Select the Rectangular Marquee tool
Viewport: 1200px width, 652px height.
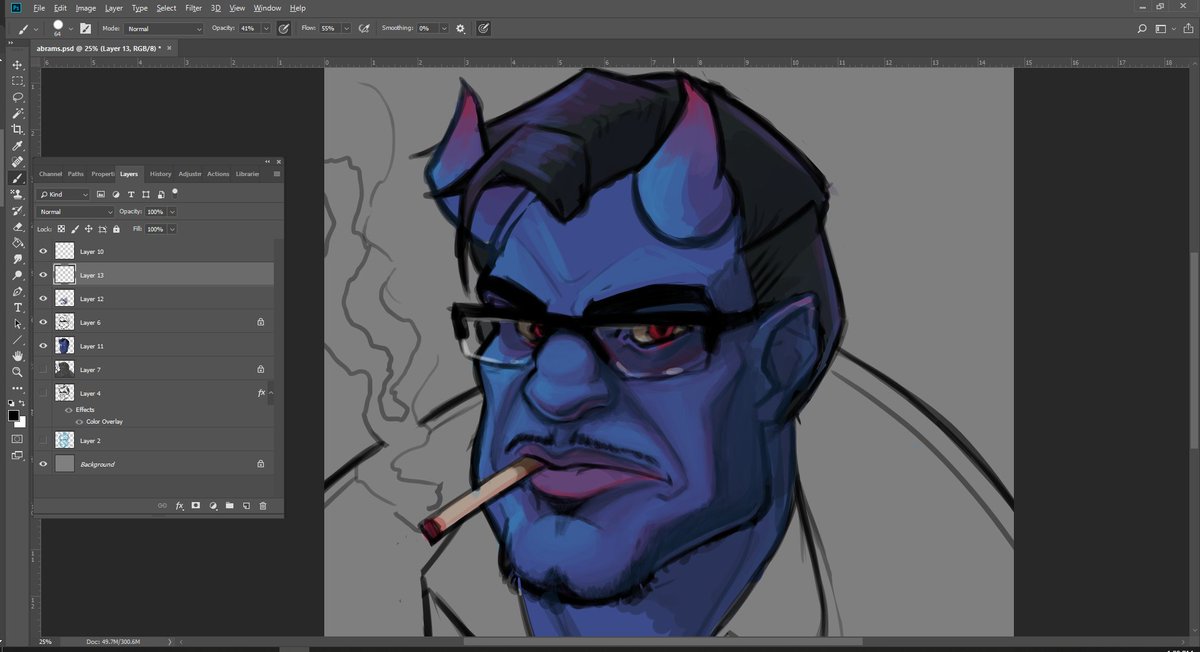coord(17,81)
